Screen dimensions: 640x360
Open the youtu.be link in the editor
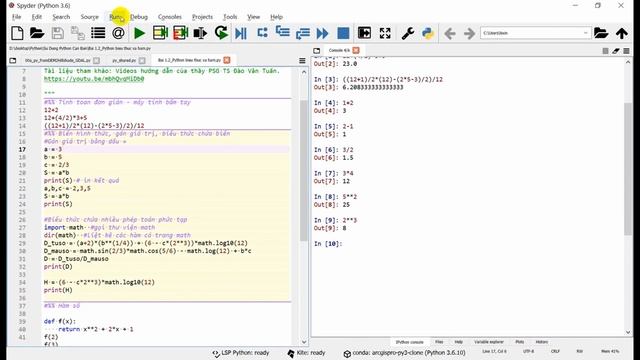[94, 79]
